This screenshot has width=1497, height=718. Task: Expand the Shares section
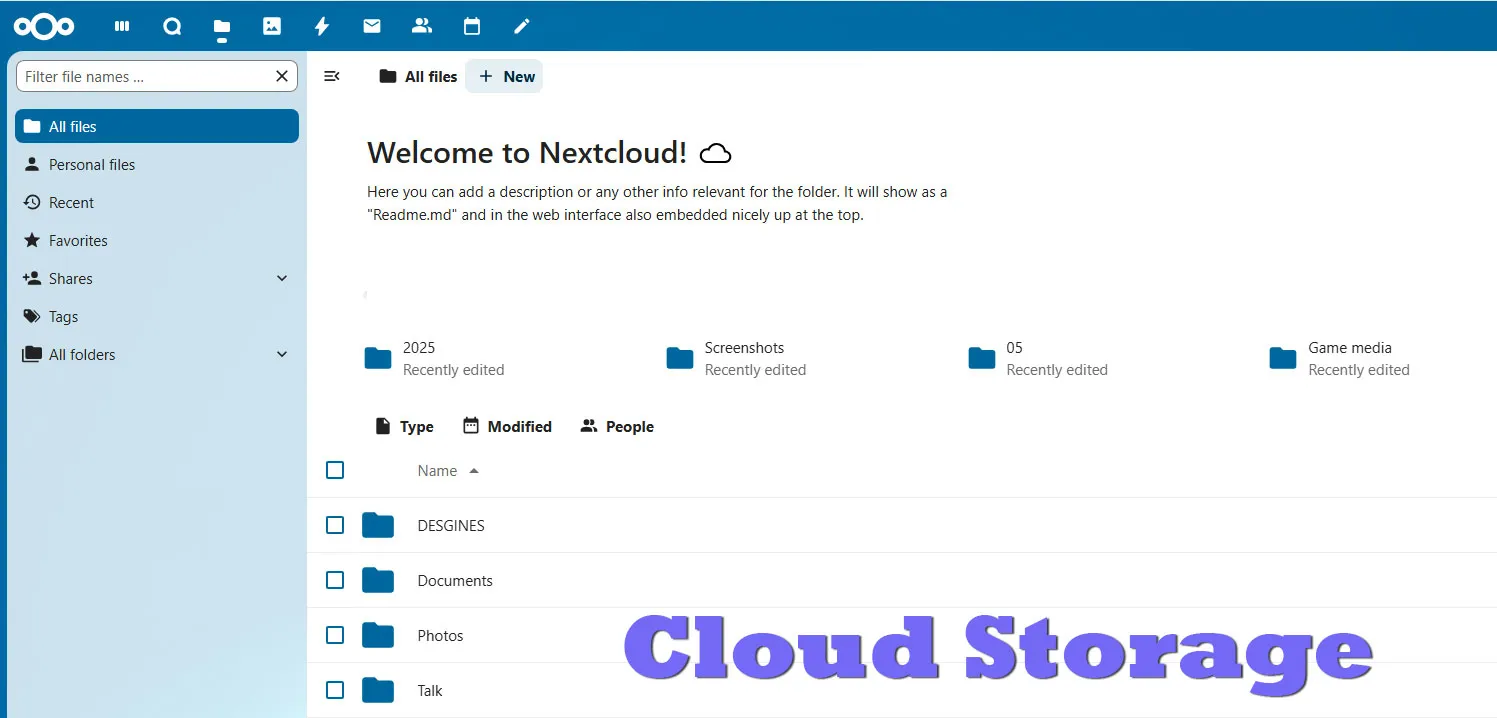click(x=281, y=278)
